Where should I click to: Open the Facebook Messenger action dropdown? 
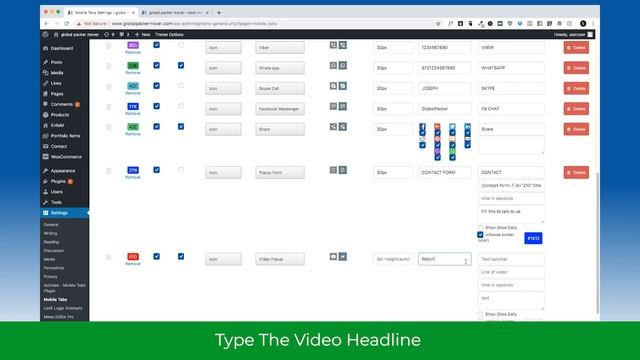(x=280, y=109)
